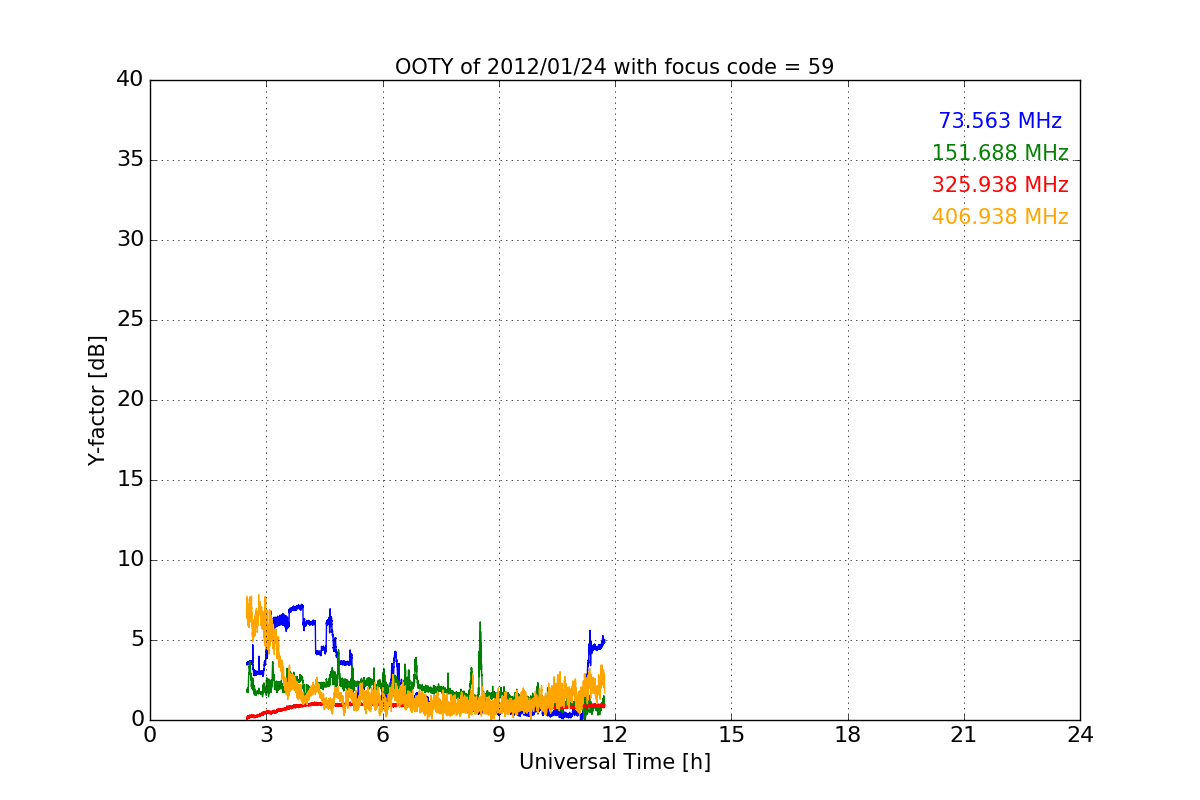The width and height of the screenshot is (1200, 800).
Task: Click the 'Y-factor [dB]' axis label
Action: click(x=97, y=400)
